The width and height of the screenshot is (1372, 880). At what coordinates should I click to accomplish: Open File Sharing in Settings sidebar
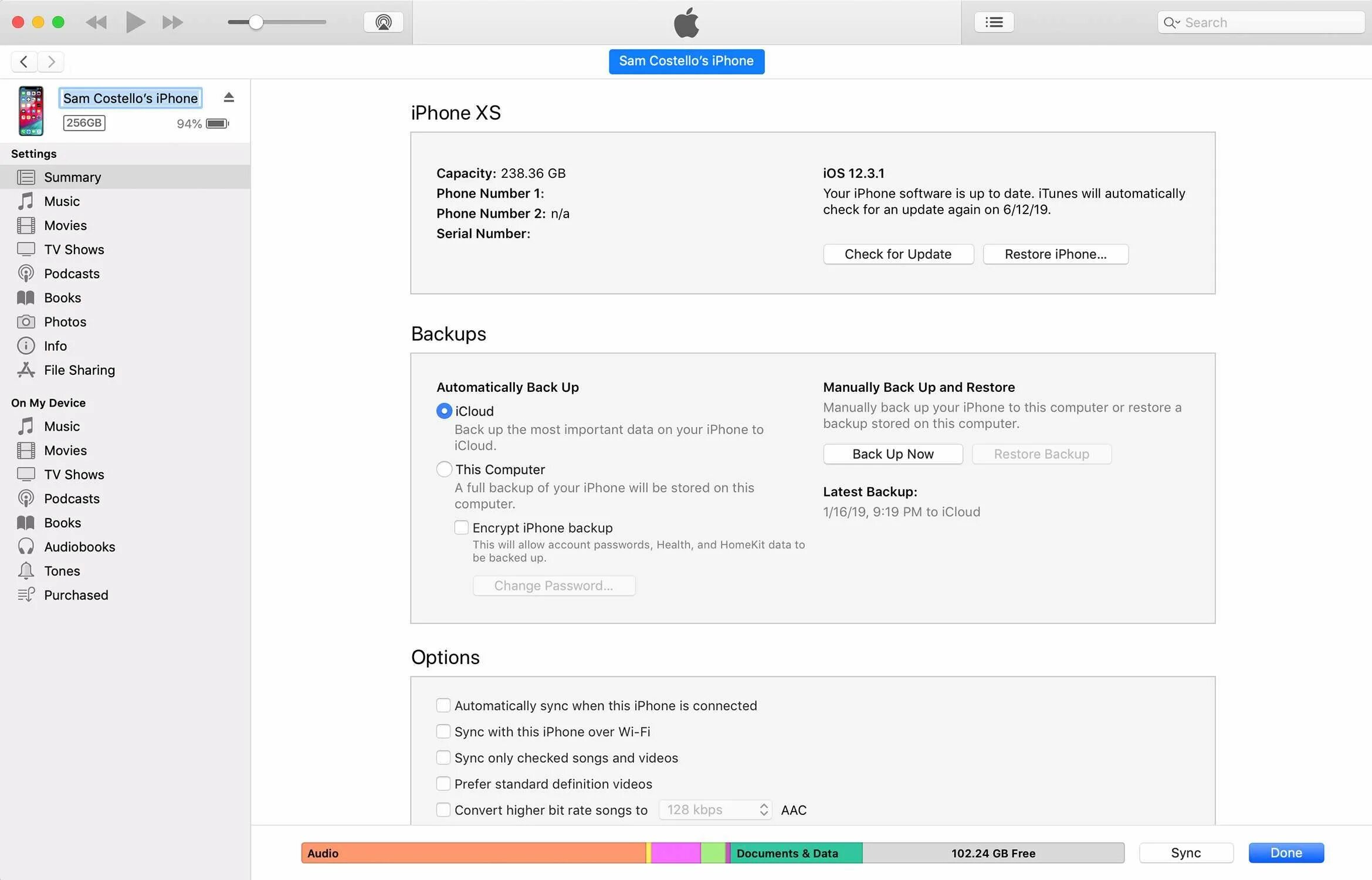(79, 370)
